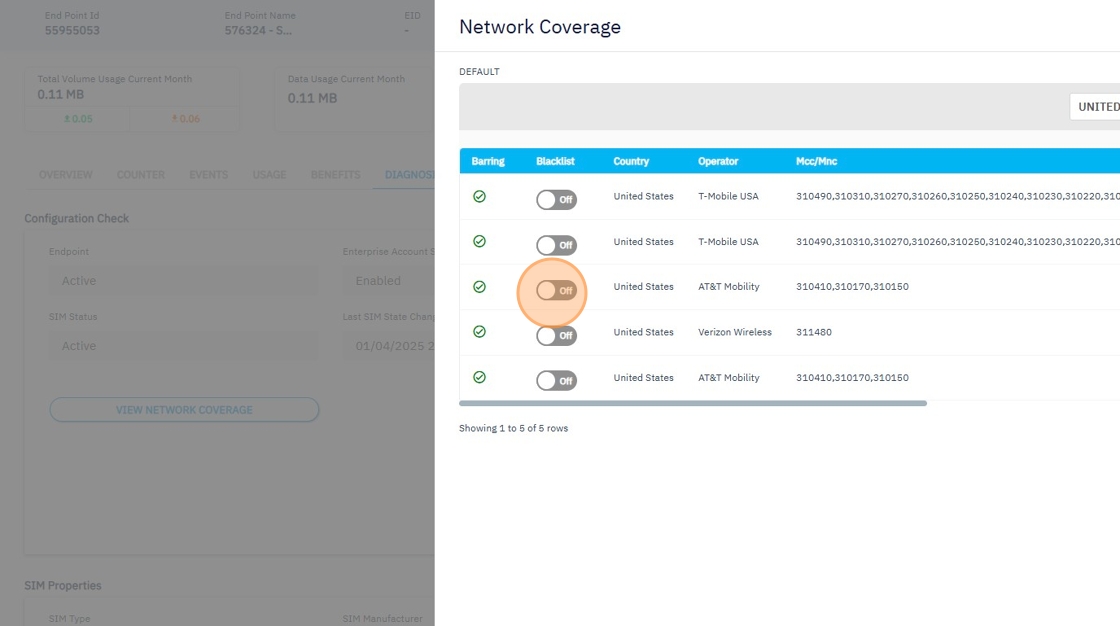Viewport: 1120px width, 626px height.
Task: Click the 'Showing 1 to 5 of 5 rows' text
Action: click(x=514, y=429)
